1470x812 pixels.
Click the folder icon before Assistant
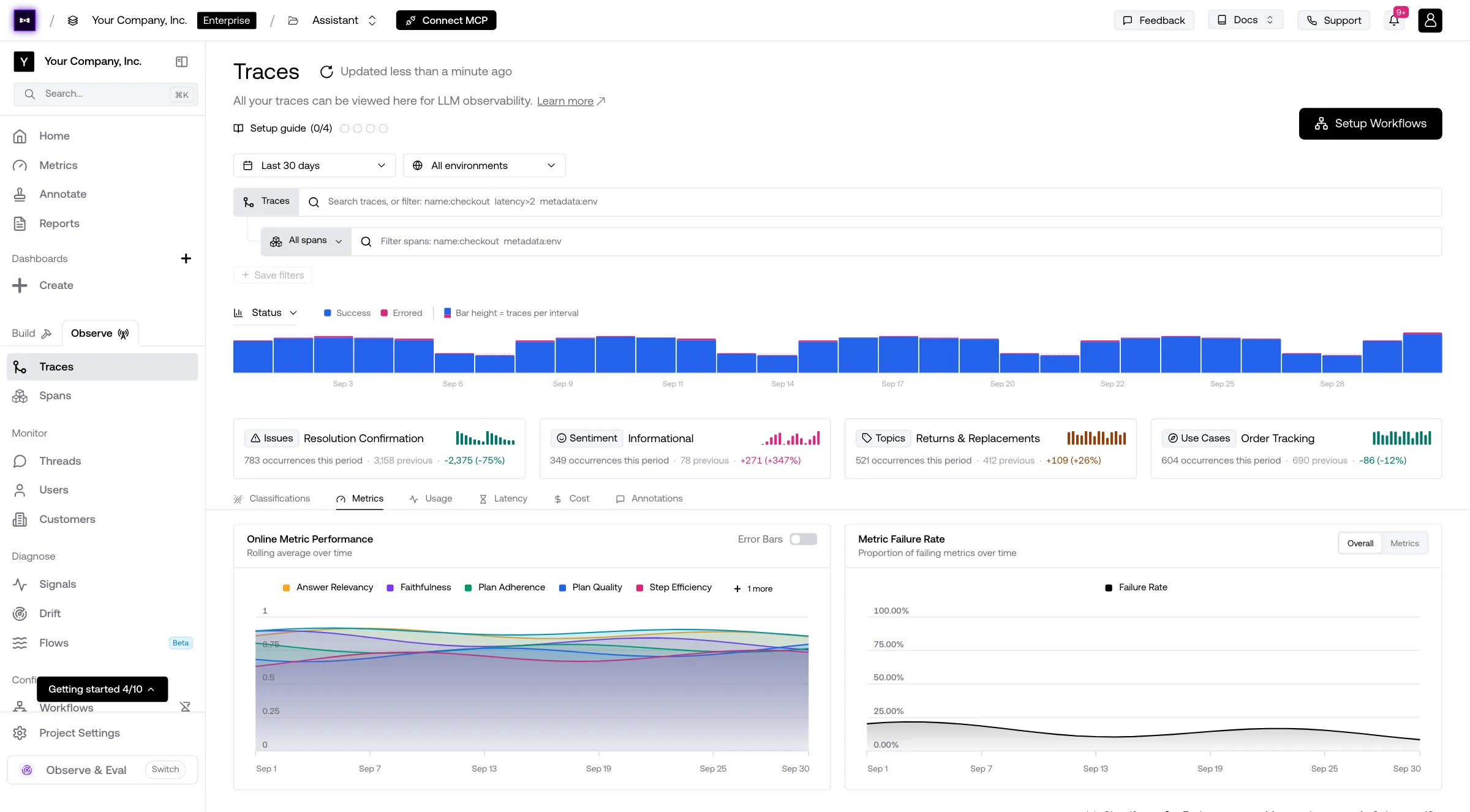tap(293, 20)
